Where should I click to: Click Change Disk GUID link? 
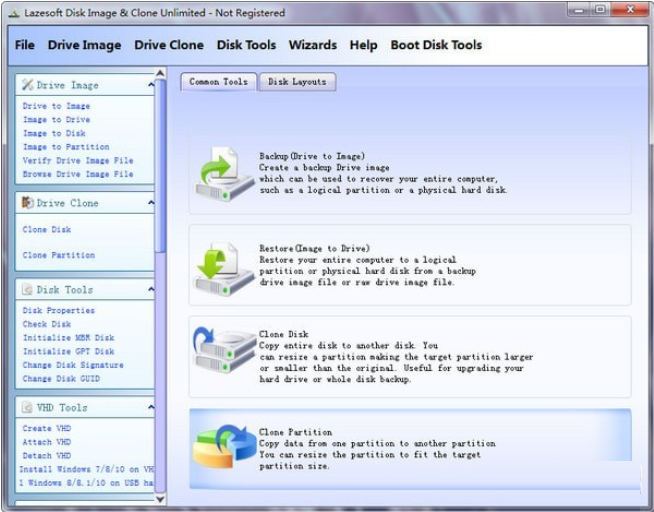(x=61, y=379)
